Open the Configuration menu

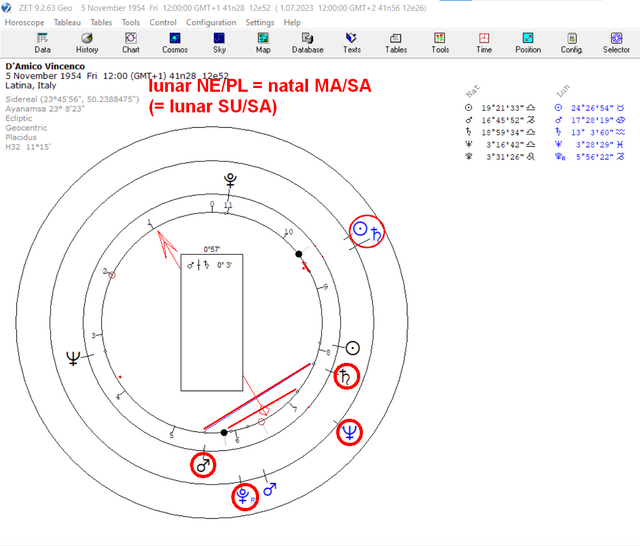211,22
